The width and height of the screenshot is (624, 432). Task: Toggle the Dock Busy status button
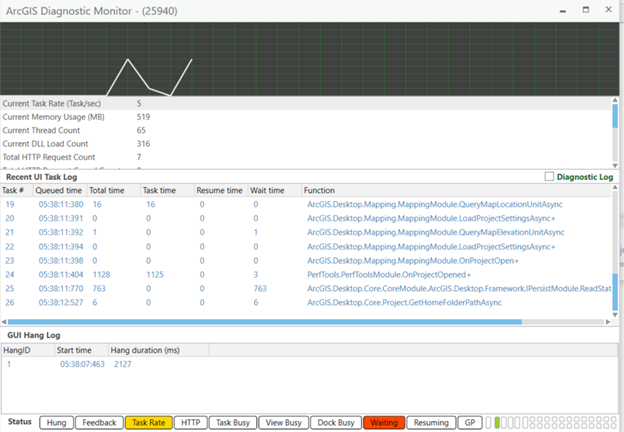336,422
